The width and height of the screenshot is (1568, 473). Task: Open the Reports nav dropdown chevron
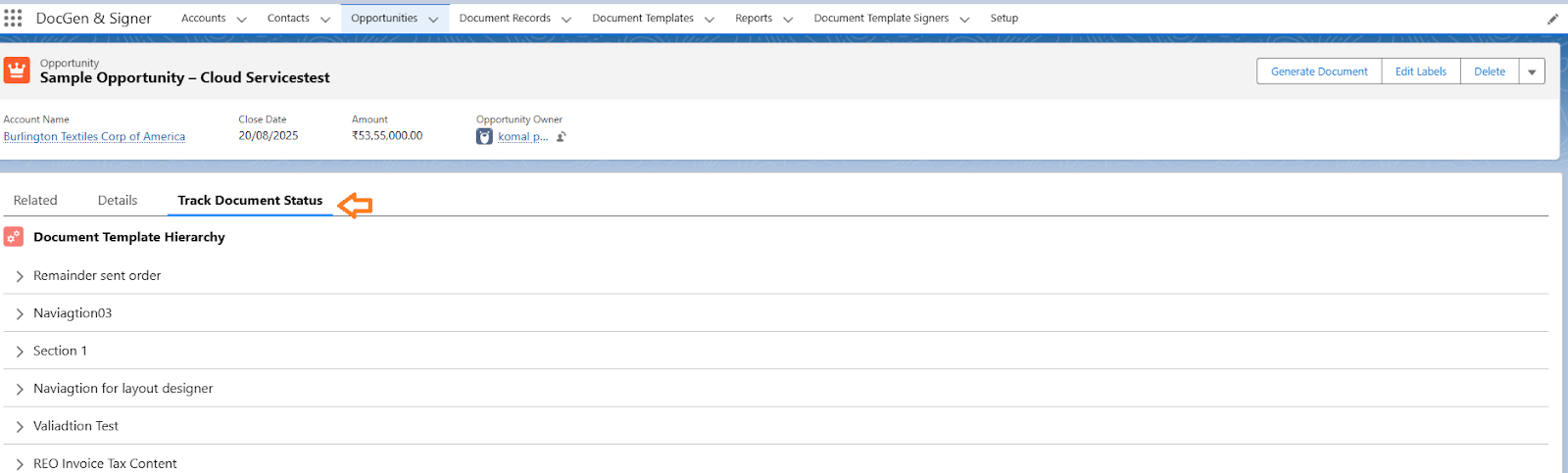[x=788, y=19]
